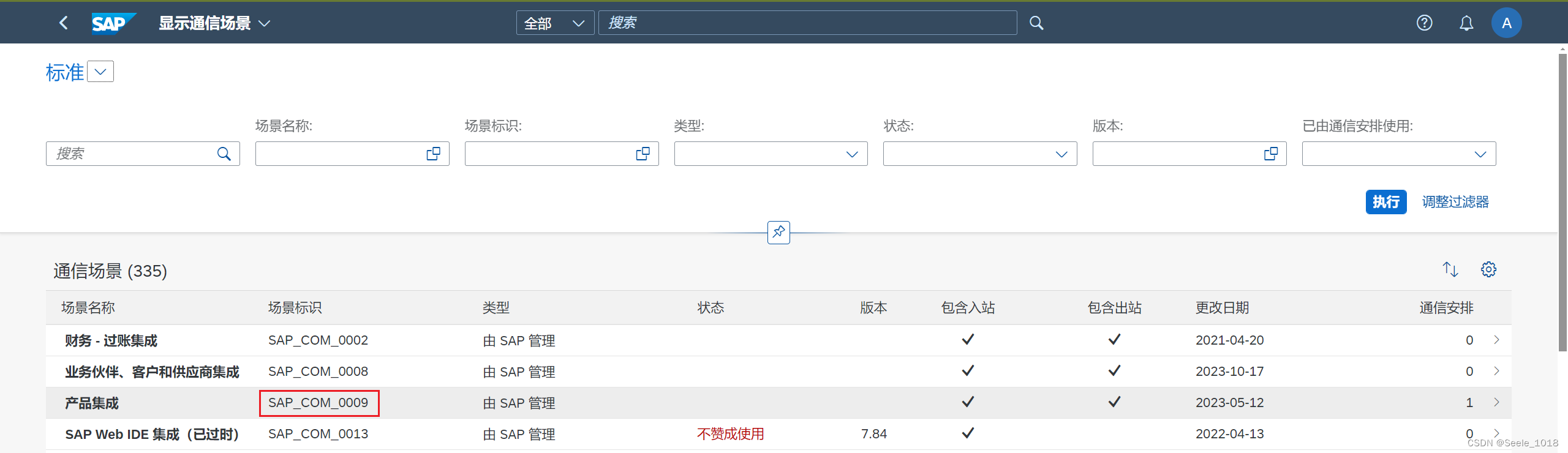Open row 产品集成
This screenshot has height=453, width=1568.
point(778,403)
